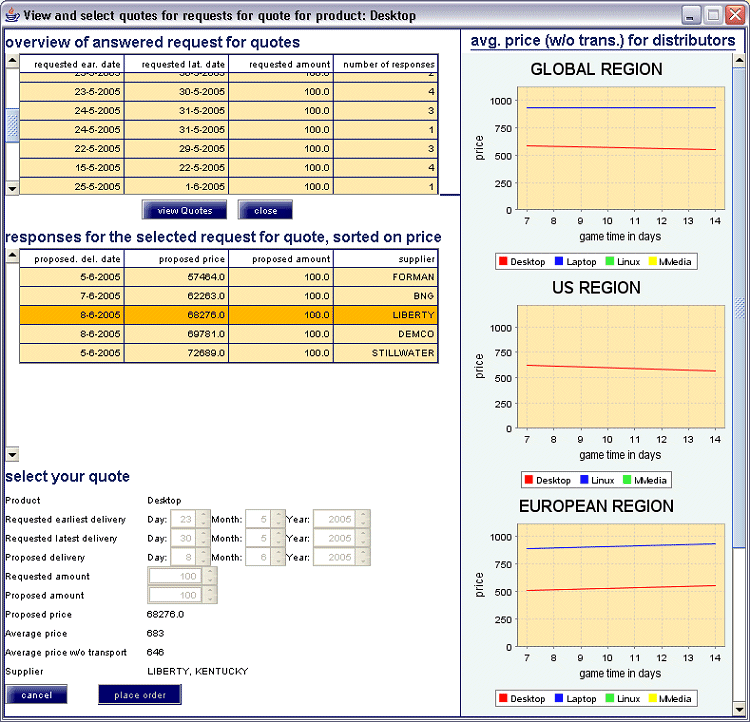This screenshot has width=750, height=722.
Task: Click proposed price 72689.0 cell
Action: pos(176,353)
